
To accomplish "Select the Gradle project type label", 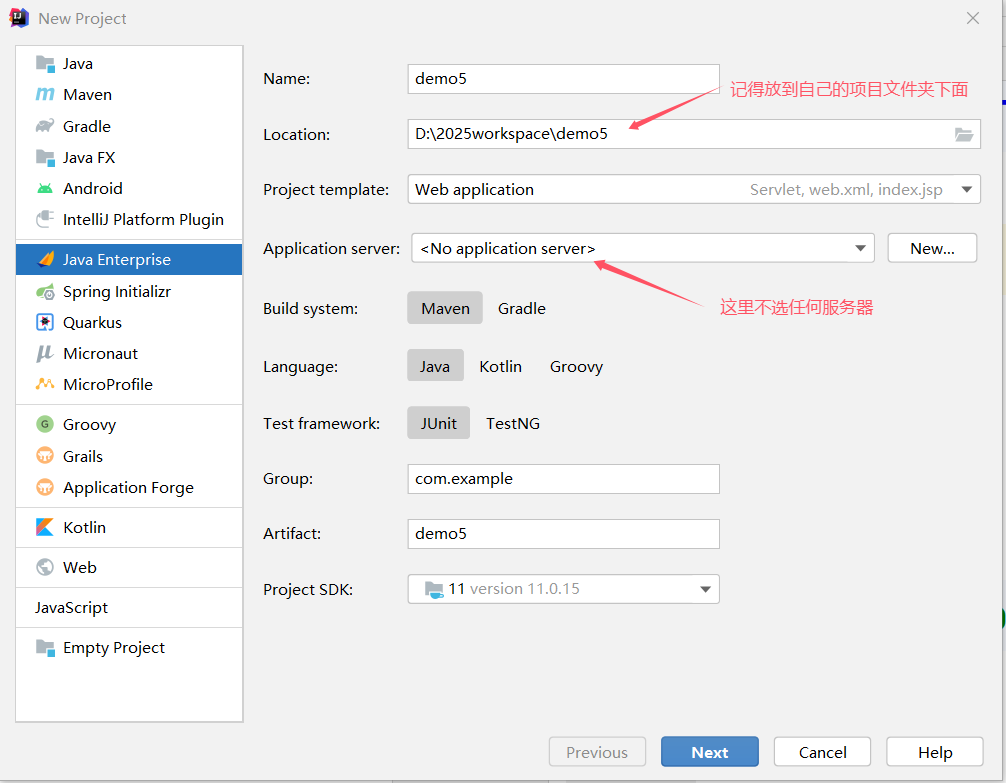I will [87, 126].
